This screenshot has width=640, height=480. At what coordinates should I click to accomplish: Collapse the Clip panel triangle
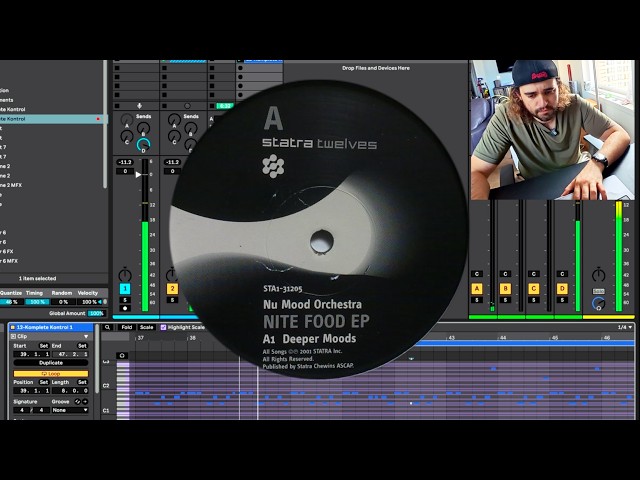(x=86, y=337)
